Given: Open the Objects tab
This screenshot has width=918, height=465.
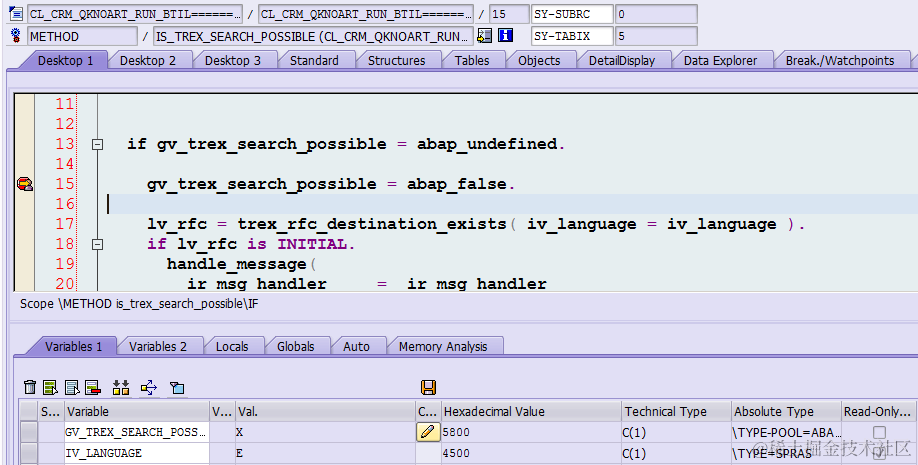Looking at the screenshot, I should (539, 60).
